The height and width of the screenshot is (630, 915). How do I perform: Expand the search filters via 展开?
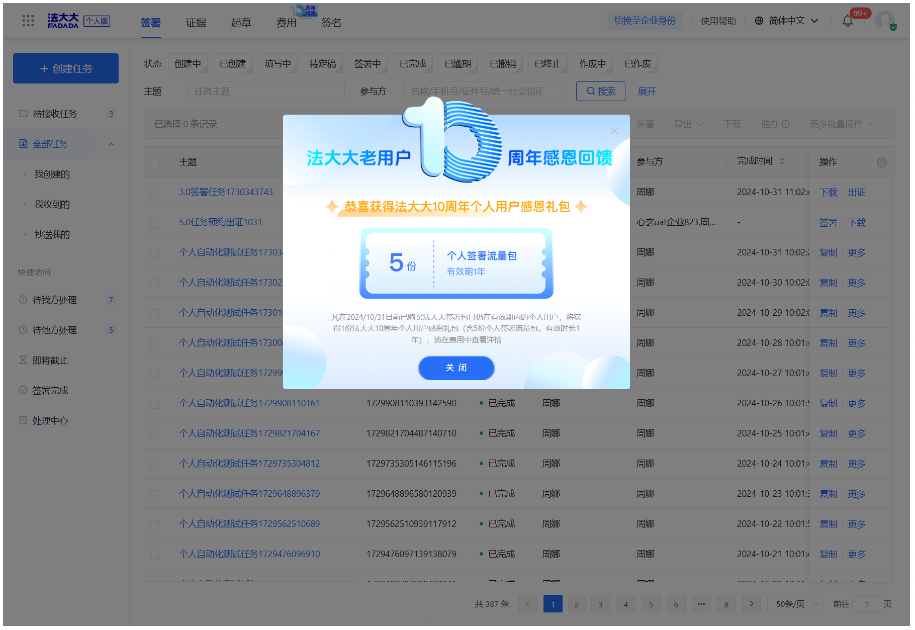tap(647, 92)
